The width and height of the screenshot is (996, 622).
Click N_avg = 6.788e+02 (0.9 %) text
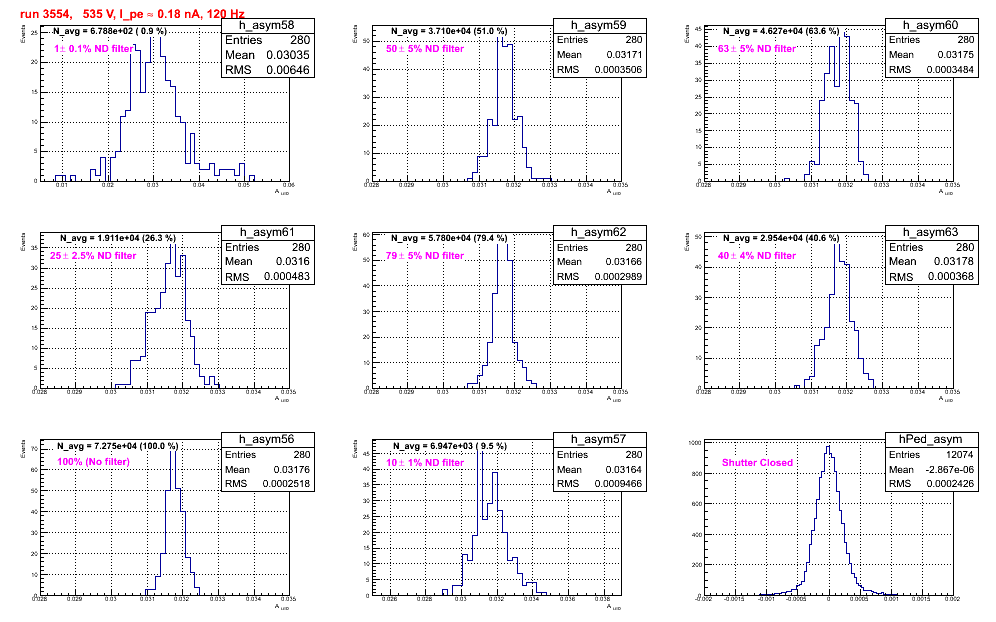coord(110,30)
